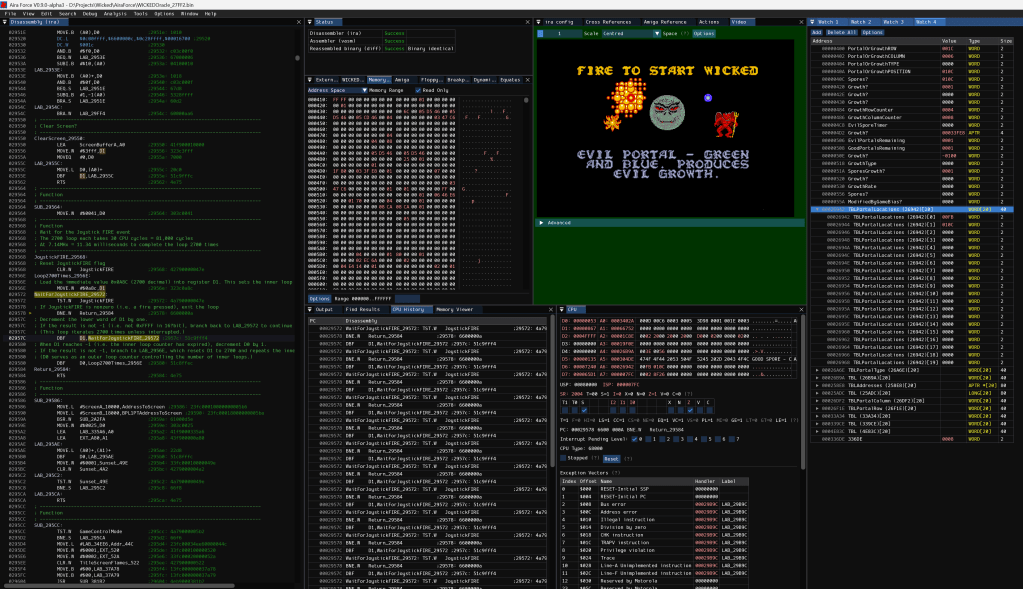Screen dimensions: 1023x589
Task: Close the CPU panel with its X
Action: click(801, 309)
